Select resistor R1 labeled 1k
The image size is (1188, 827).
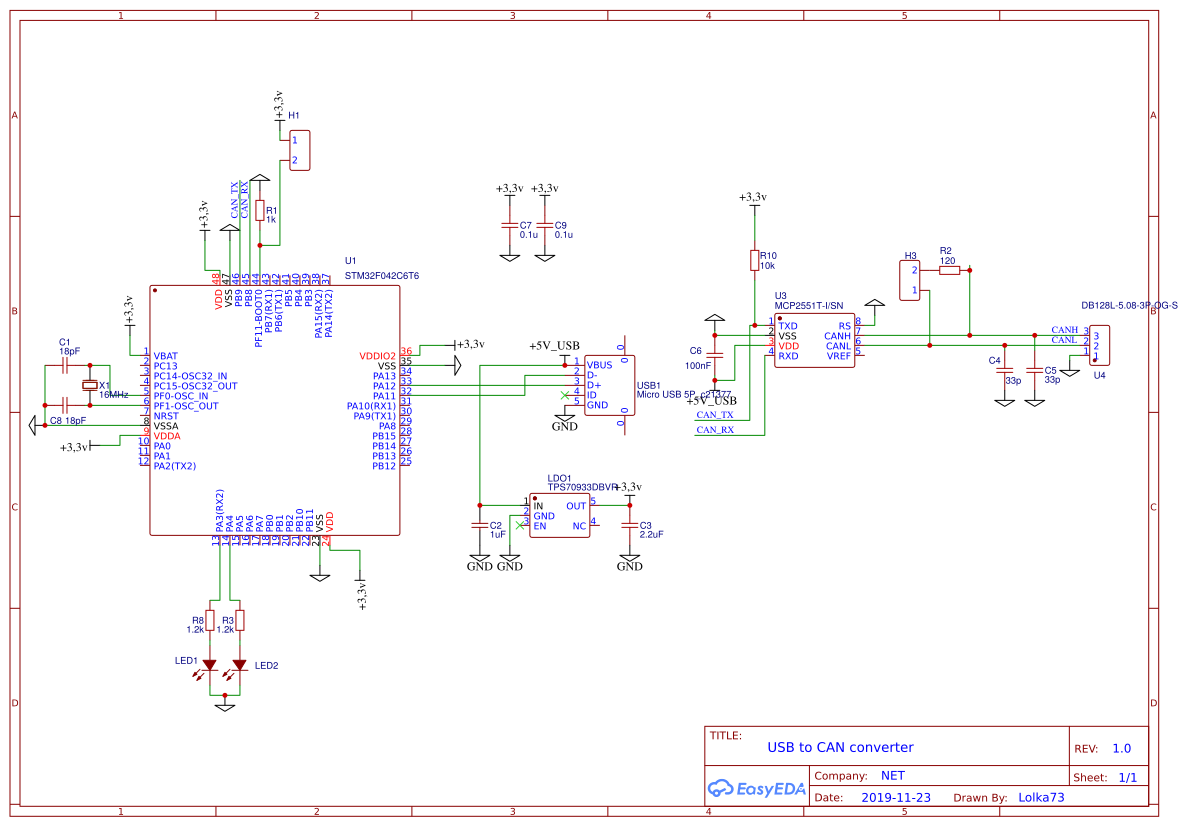click(x=262, y=212)
